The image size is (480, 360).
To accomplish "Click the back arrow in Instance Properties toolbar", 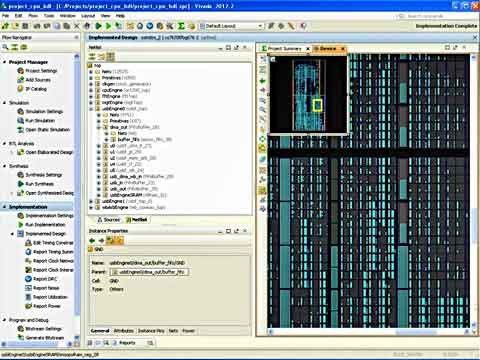I will [x=92, y=241].
